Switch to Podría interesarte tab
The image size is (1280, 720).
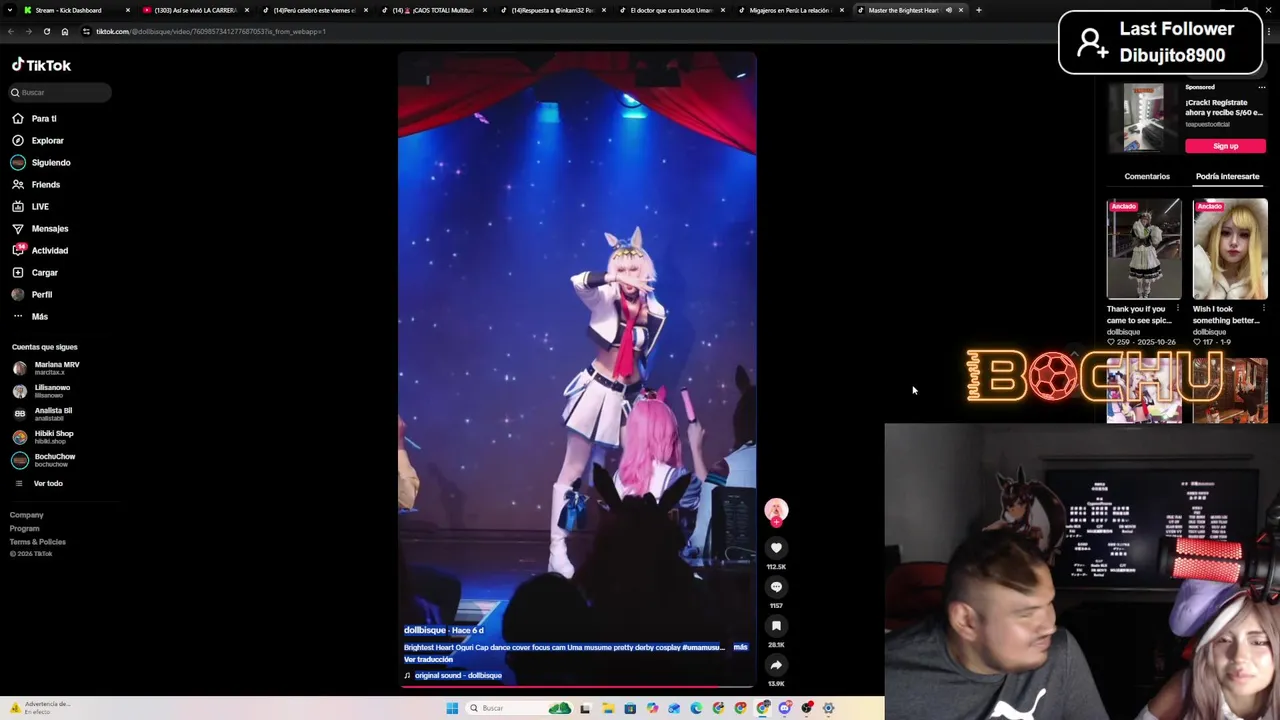coord(1227,176)
